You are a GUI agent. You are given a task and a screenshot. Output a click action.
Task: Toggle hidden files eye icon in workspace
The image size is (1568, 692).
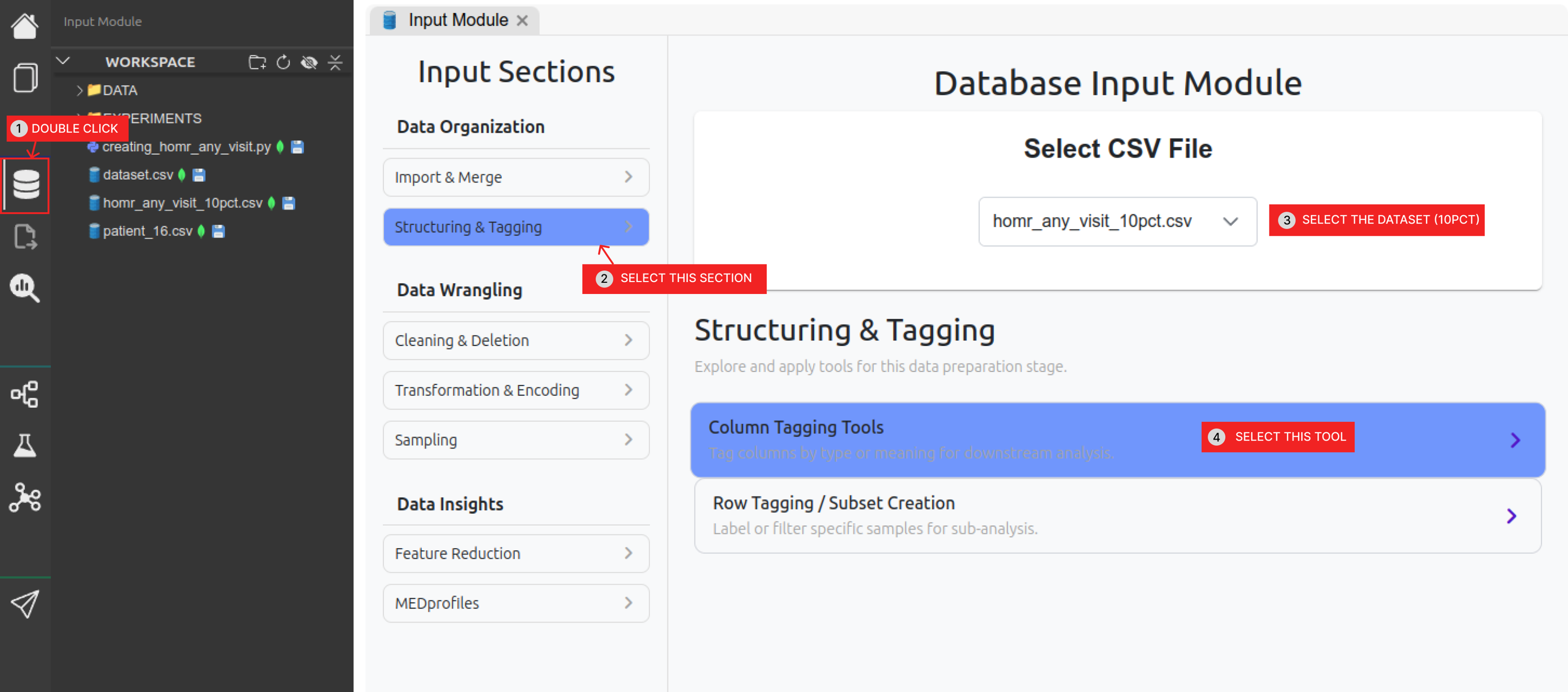(x=309, y=62)
